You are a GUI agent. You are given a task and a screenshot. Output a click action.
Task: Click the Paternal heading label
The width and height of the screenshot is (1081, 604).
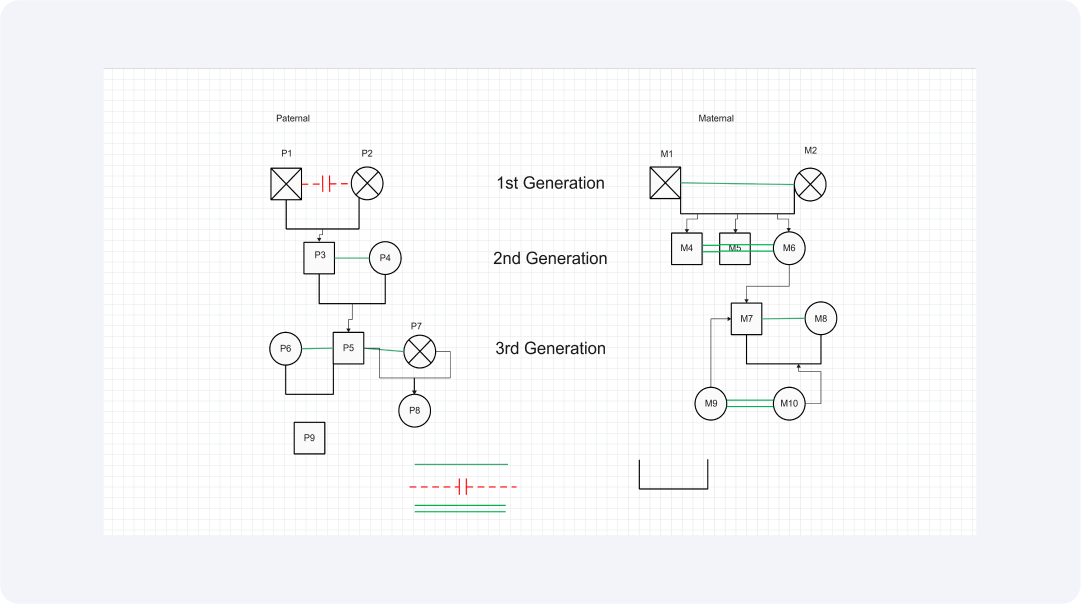click(293, 119)
